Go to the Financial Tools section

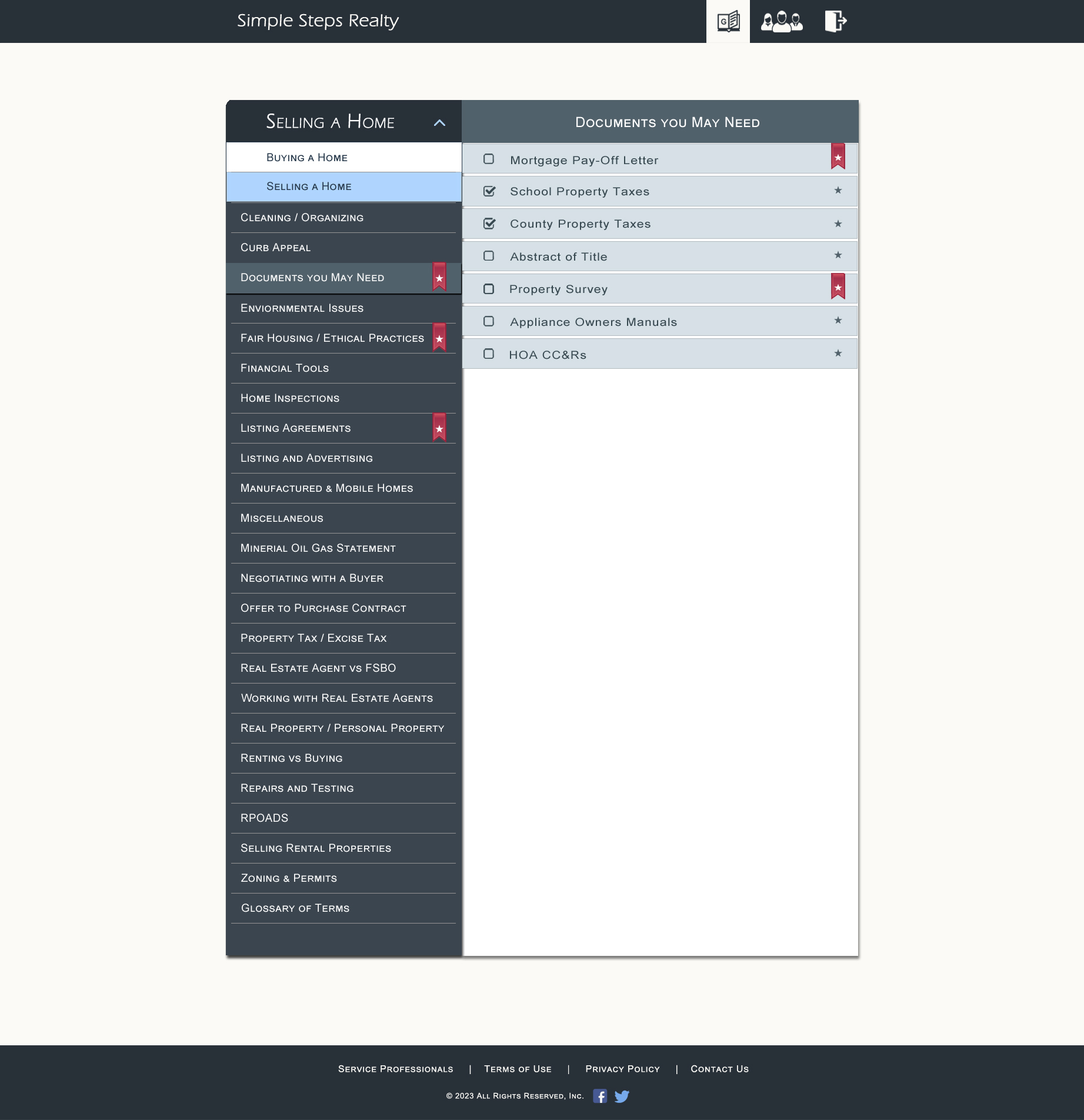(285, 368)
